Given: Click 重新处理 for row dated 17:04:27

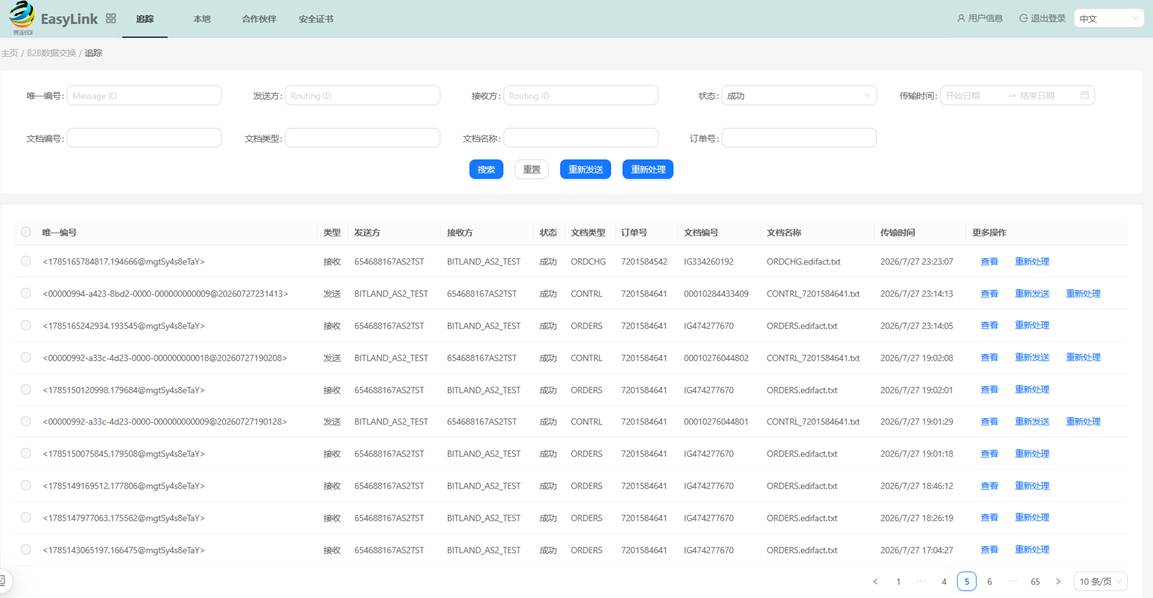Looking at the screenshot, I should tap(1032, 549).
